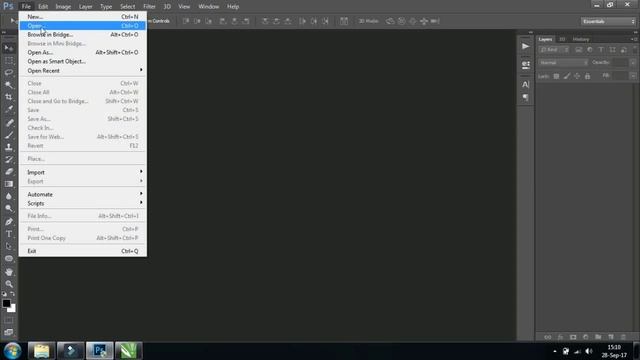This screenshot has width=640, height=360.
Task: Expand the Automate submenu
Action: point(82,194)
